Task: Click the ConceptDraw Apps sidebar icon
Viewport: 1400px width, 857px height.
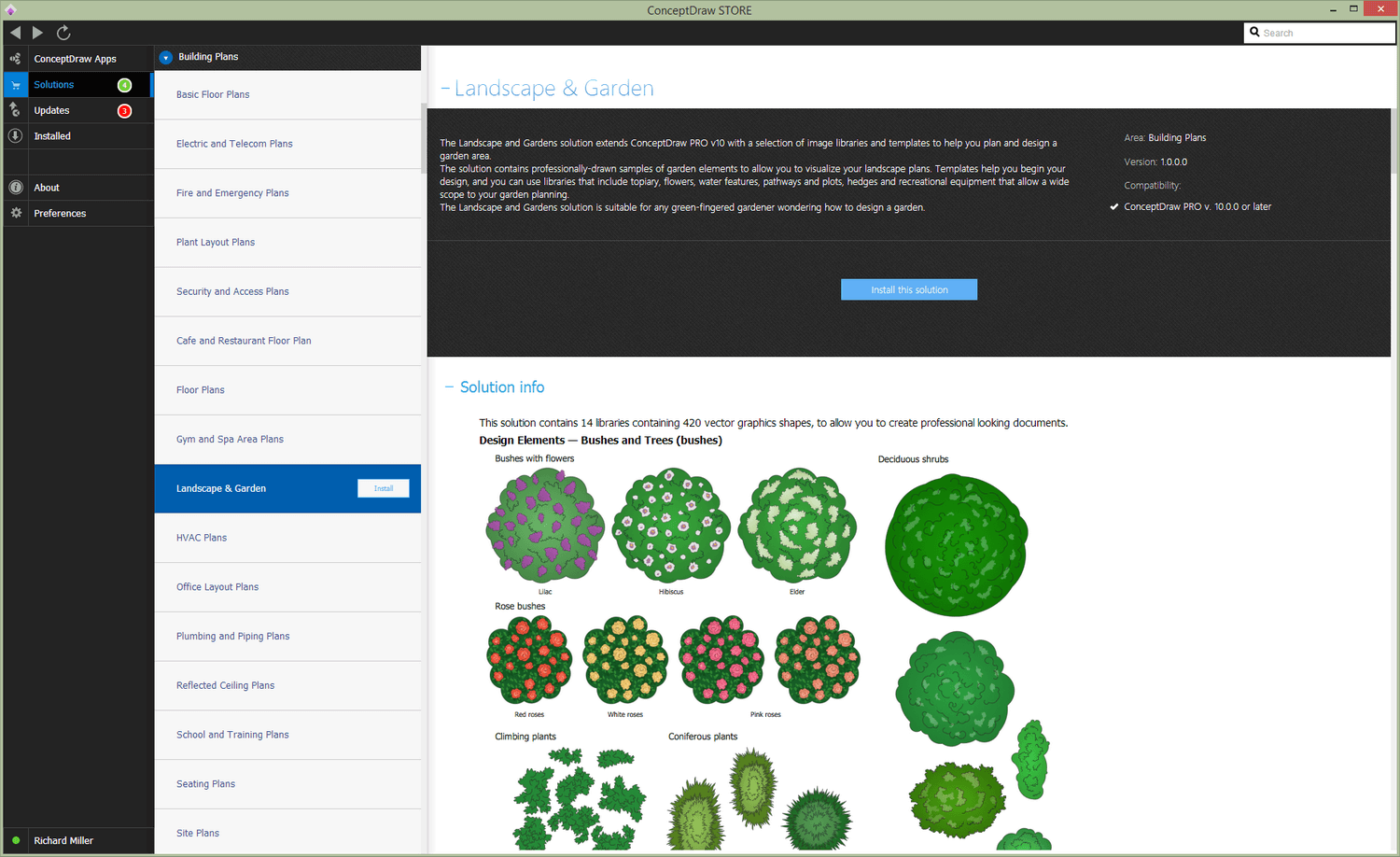Action: (15, 59)
